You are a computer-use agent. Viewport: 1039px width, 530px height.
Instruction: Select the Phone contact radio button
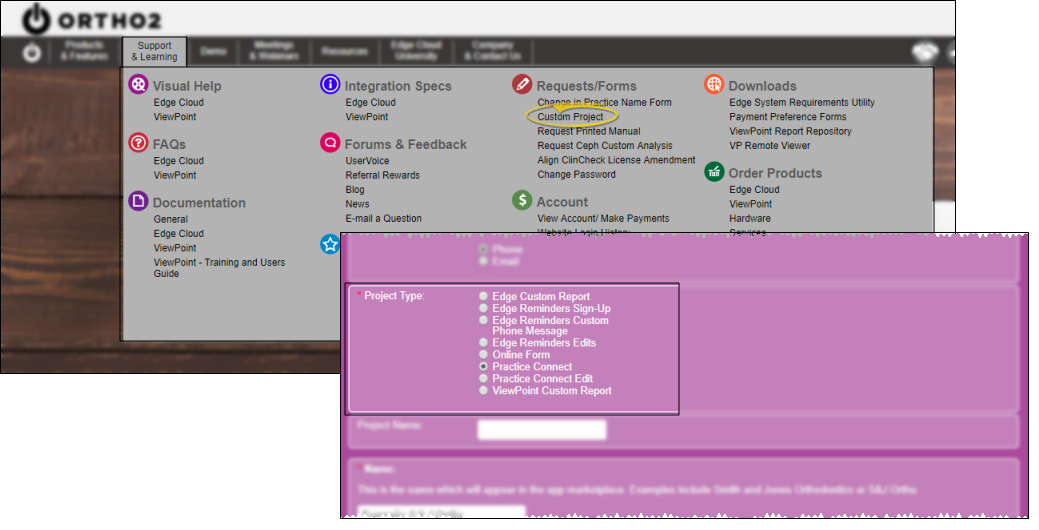point(484,250)
